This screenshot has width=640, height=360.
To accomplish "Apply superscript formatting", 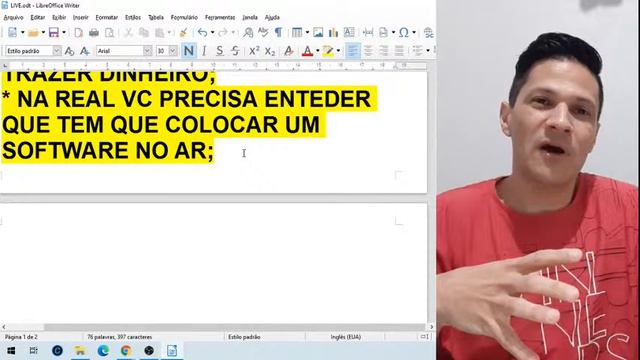I will (x=254, y=51).
